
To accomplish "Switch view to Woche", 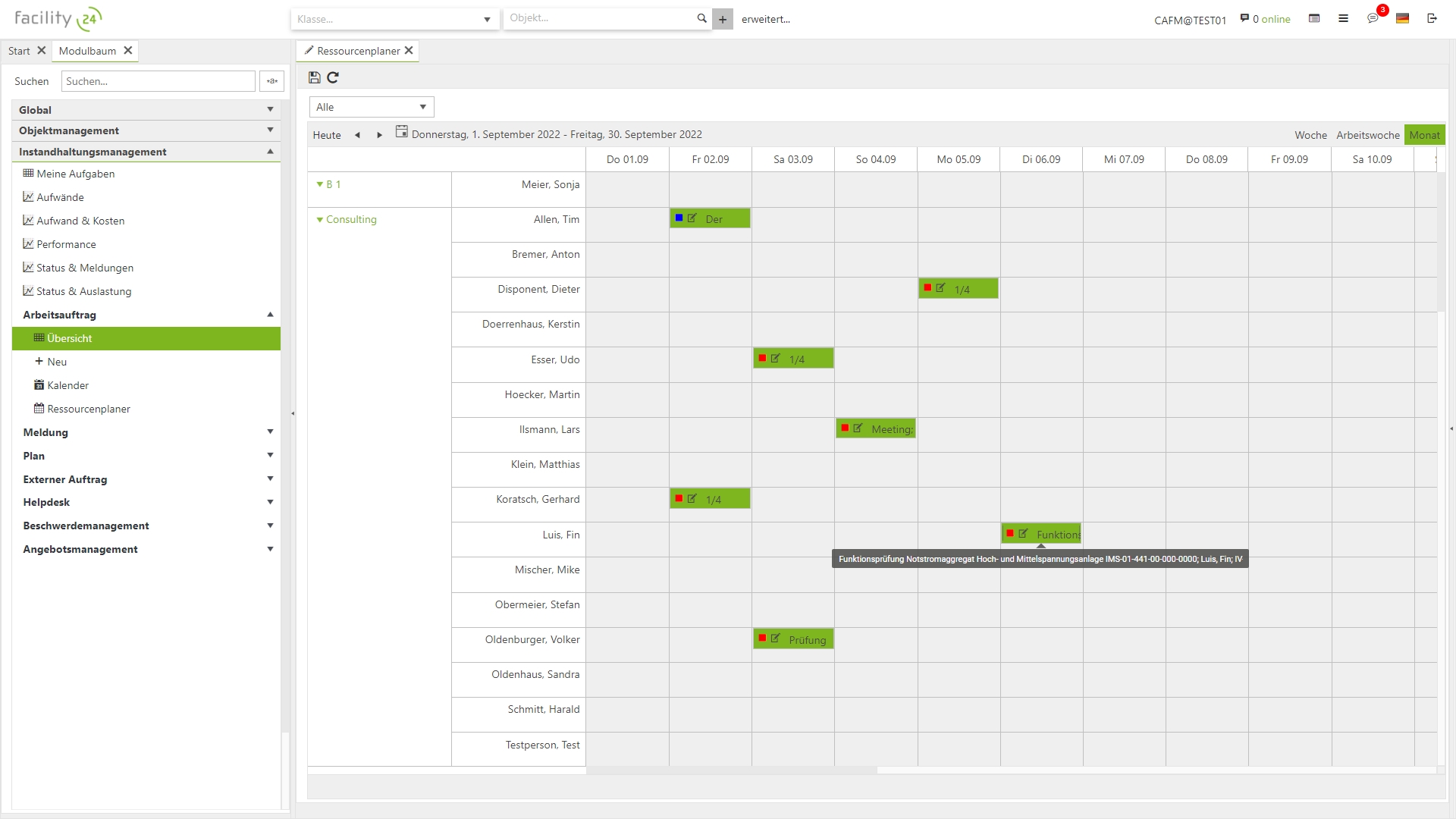I will click(1310, 135).
